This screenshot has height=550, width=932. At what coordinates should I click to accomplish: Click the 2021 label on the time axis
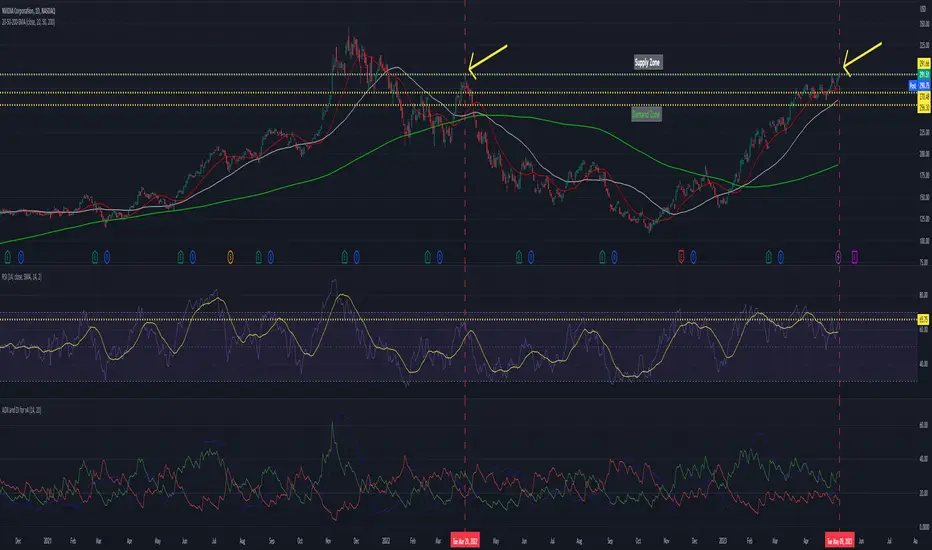pyautogui.click(x=48, y=541)
